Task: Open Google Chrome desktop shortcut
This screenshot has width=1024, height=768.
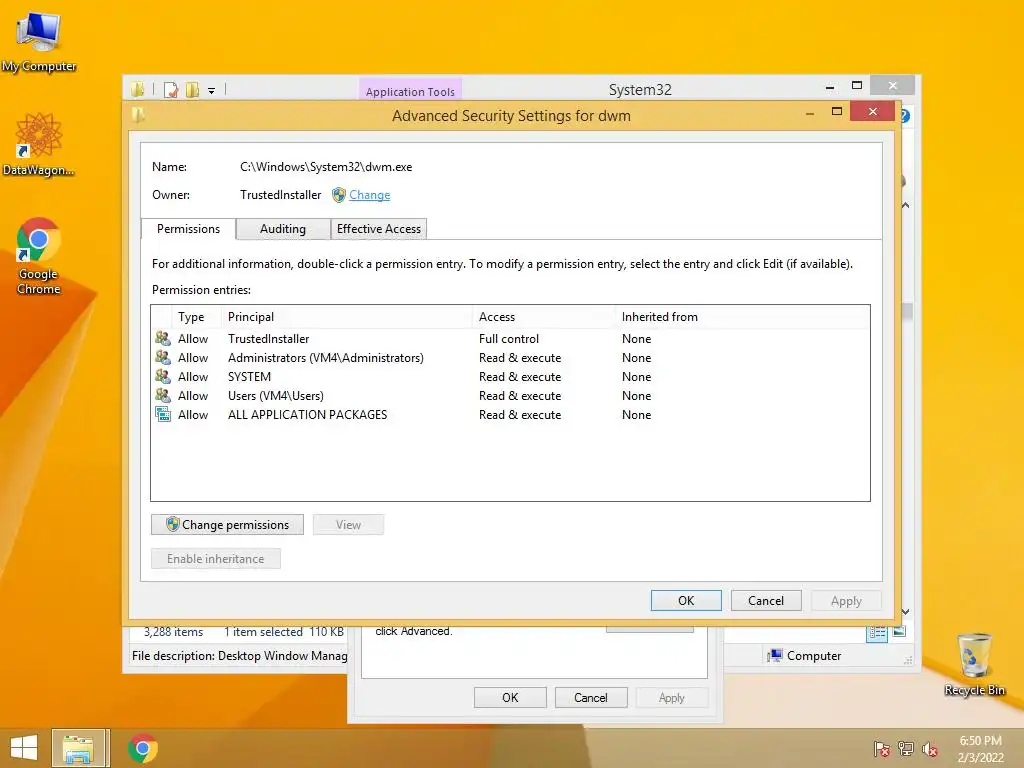Action: coord(39,256)
